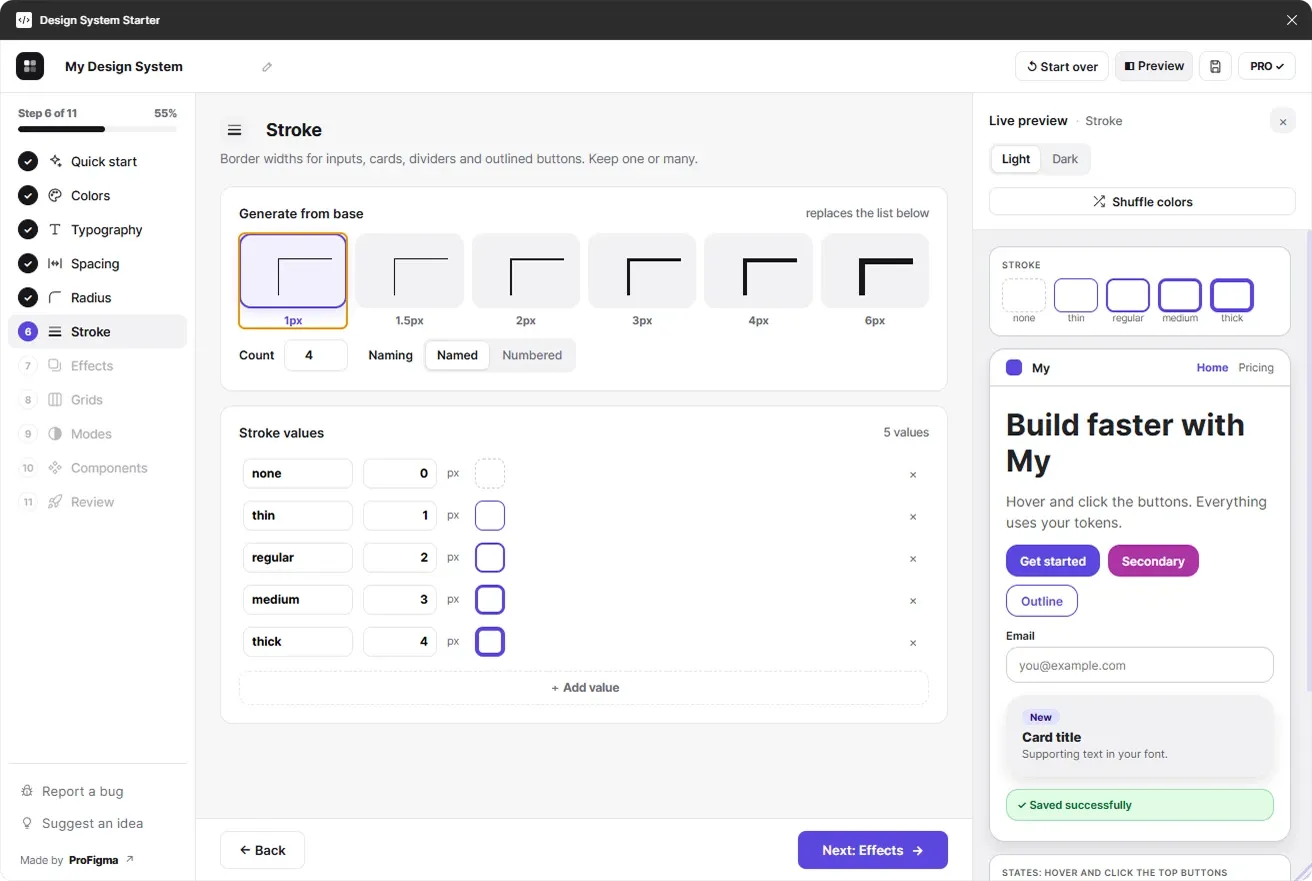Click the save disk icon in header

pos(1215,66)
